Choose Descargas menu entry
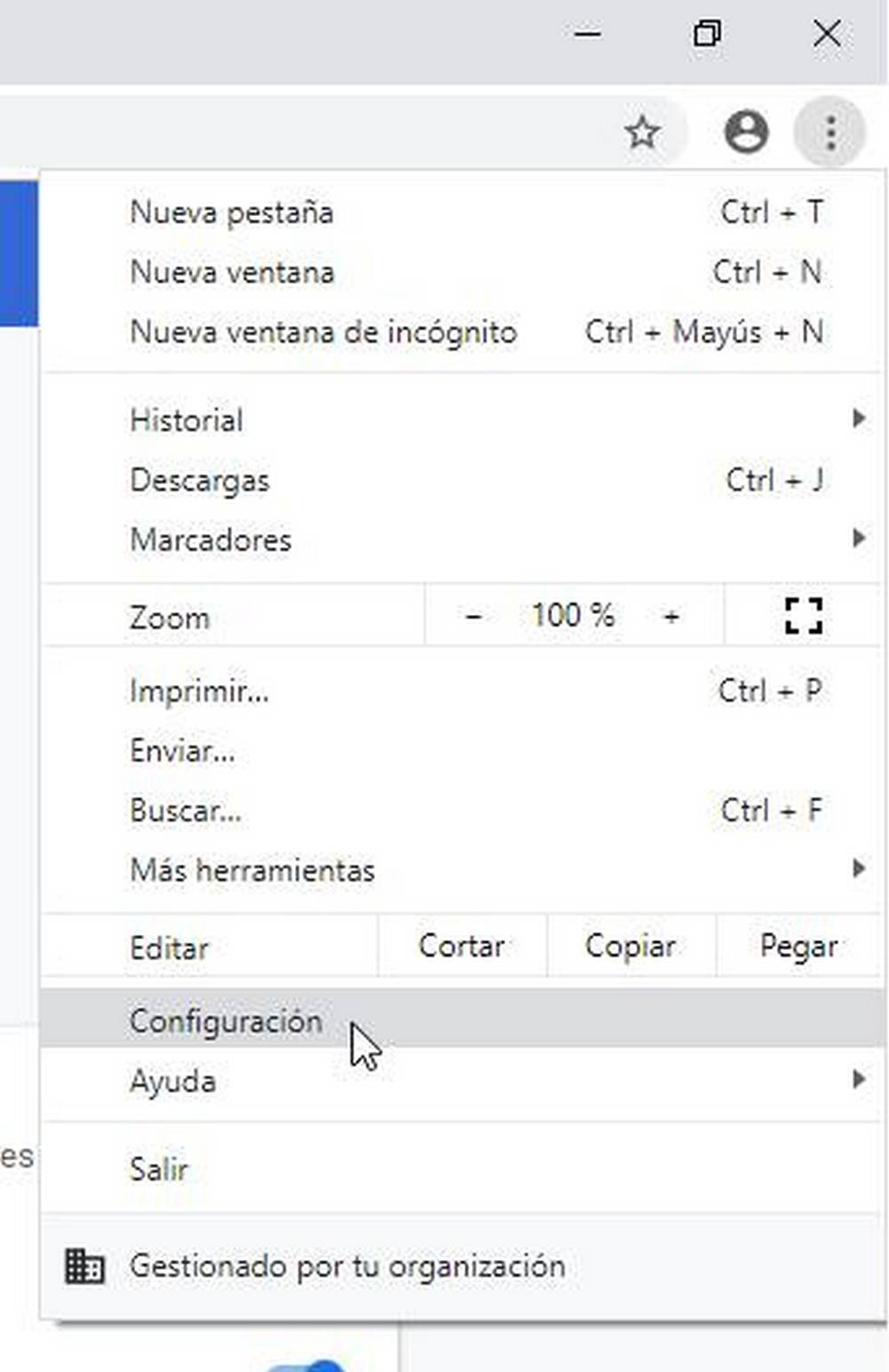Screen dimensions: 889x1372 click(x=200, y=481)
